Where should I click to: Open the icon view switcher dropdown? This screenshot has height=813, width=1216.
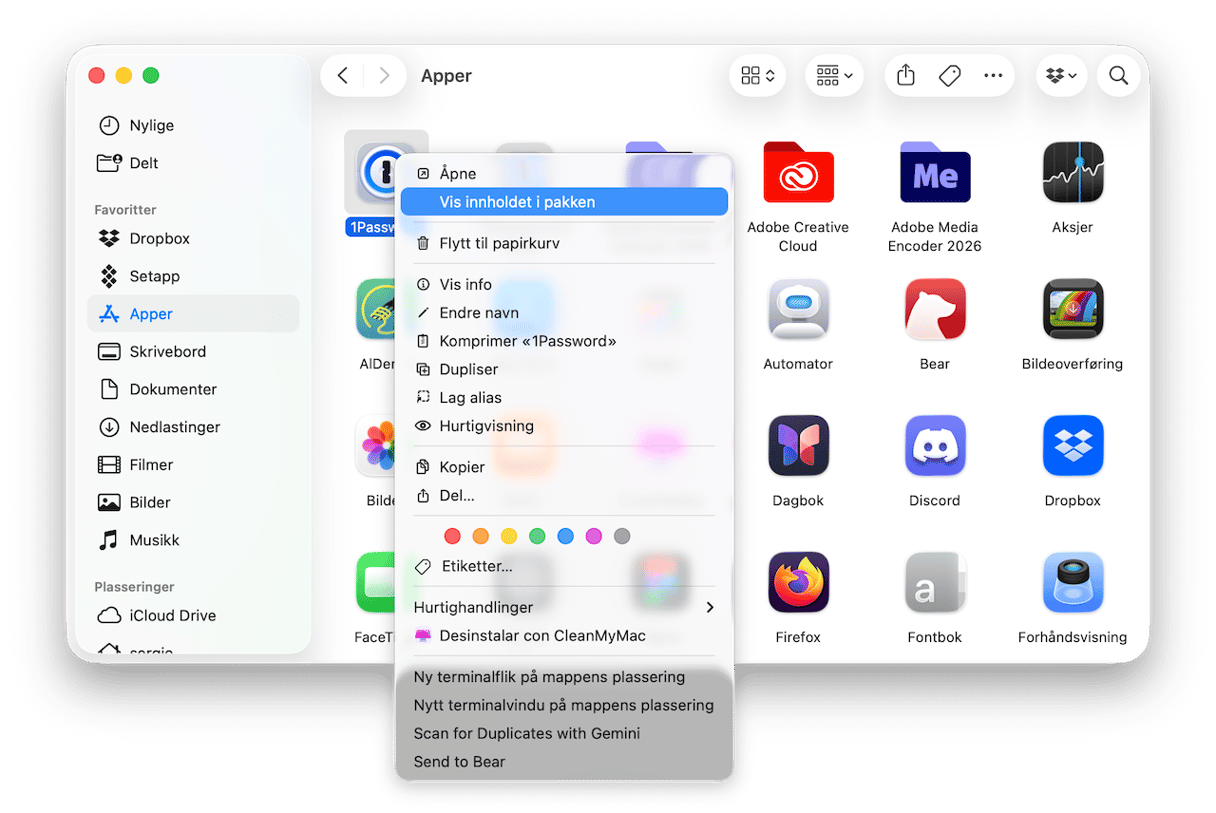[x=757, y=76]
